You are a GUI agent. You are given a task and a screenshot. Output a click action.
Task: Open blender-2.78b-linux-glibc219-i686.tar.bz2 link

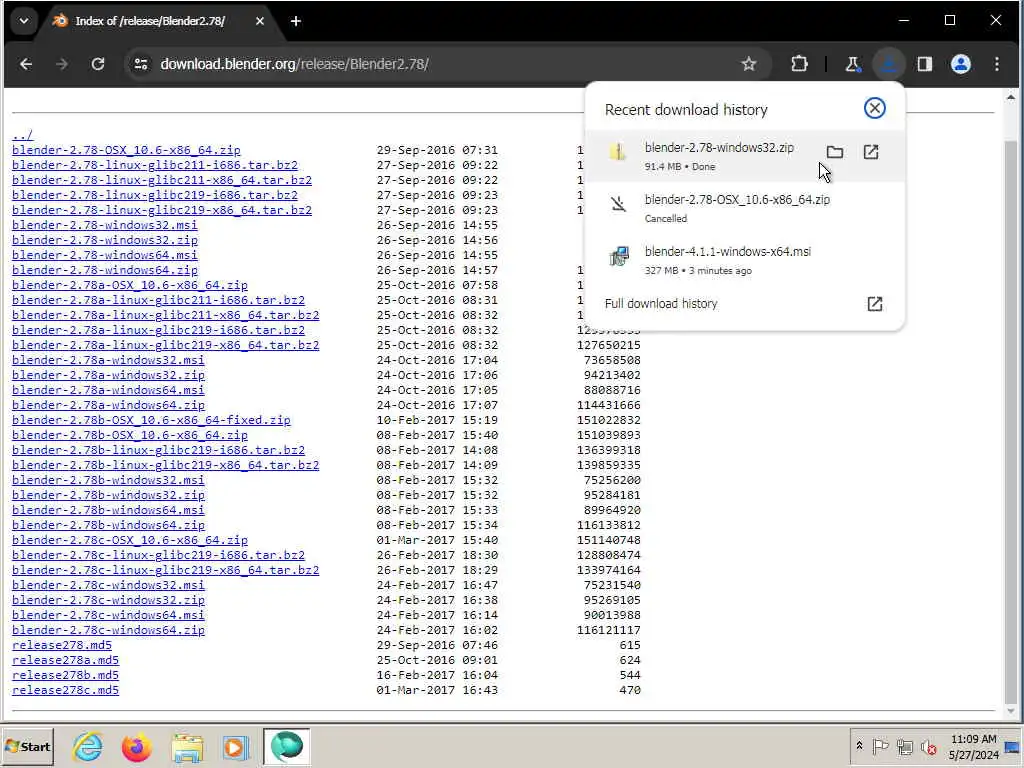(158, 451)
